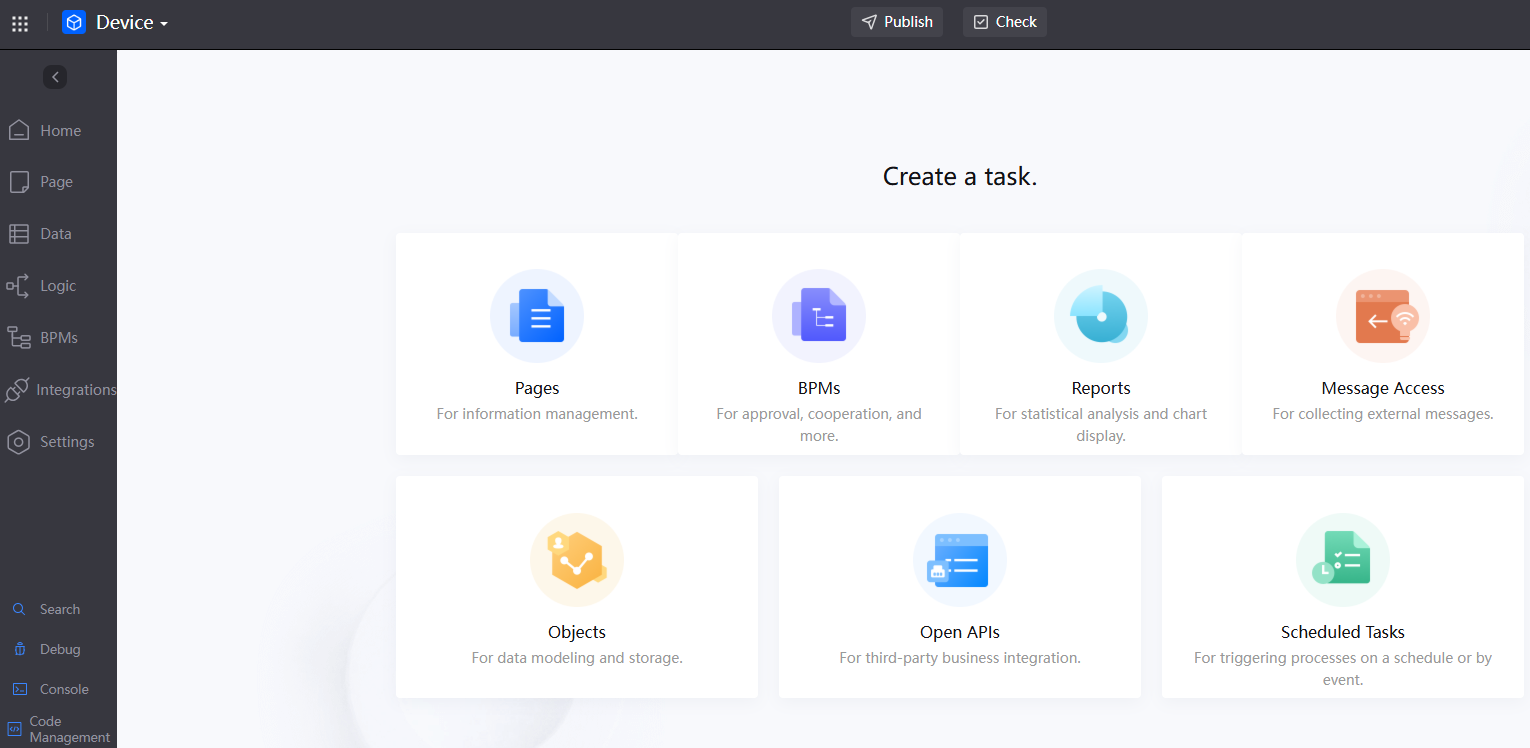Expand the Device app dropdown arrow
The image size is (1530, 748).
[x=163, y=23]
